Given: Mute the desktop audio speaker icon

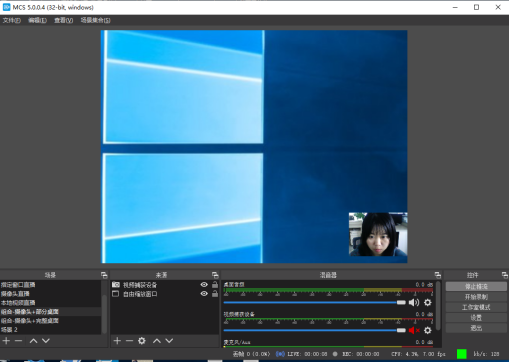Looking at the screenshot, I should pyautogui.click(x=414, y=302).
